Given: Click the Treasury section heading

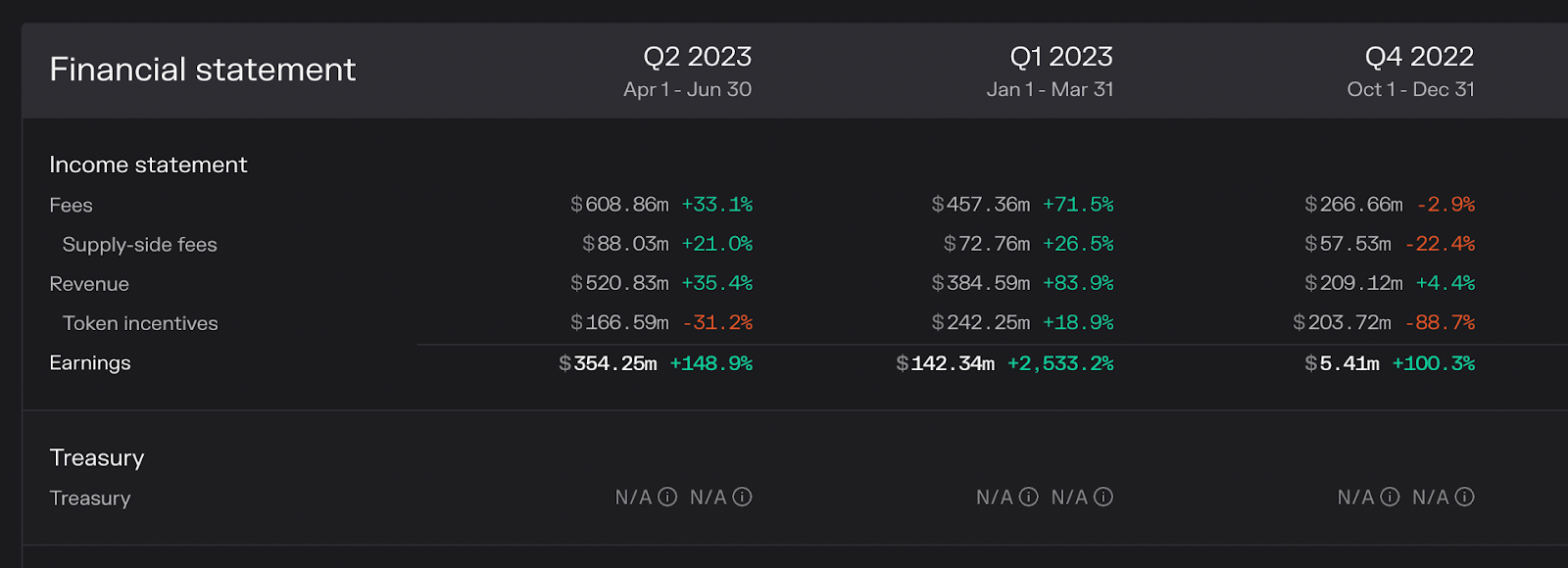Looking at the screenshot, I should (x=97, y=457).
